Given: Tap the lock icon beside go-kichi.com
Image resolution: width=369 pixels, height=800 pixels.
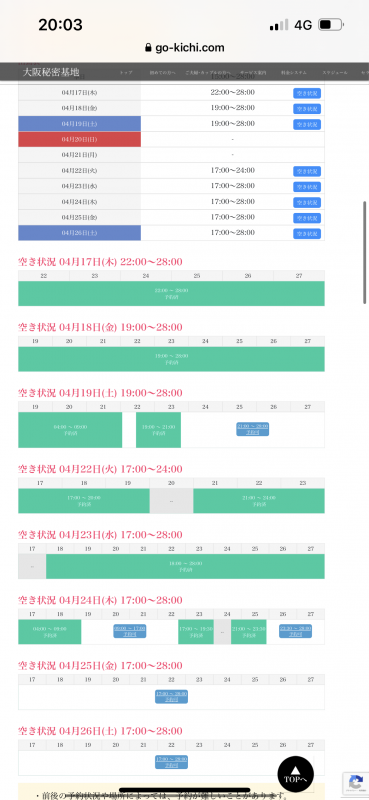Looking at the screenshot, I should click(149, 48).
